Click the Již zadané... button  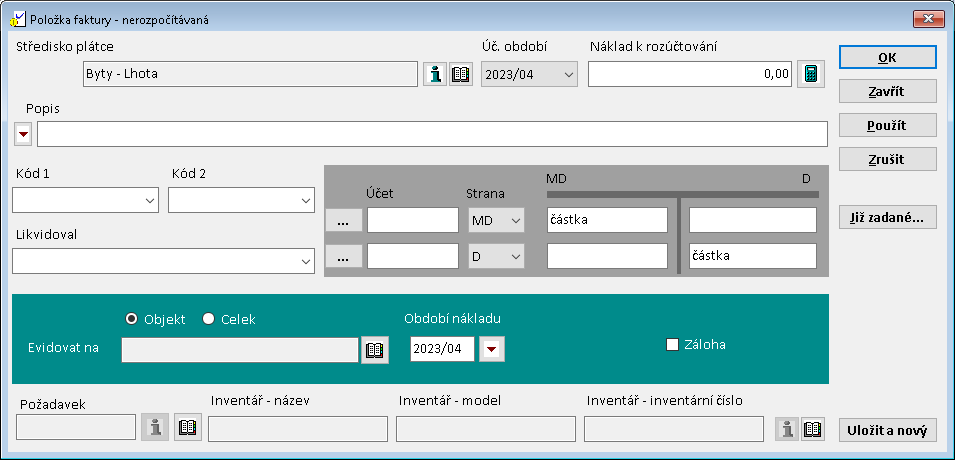point(887,217)
